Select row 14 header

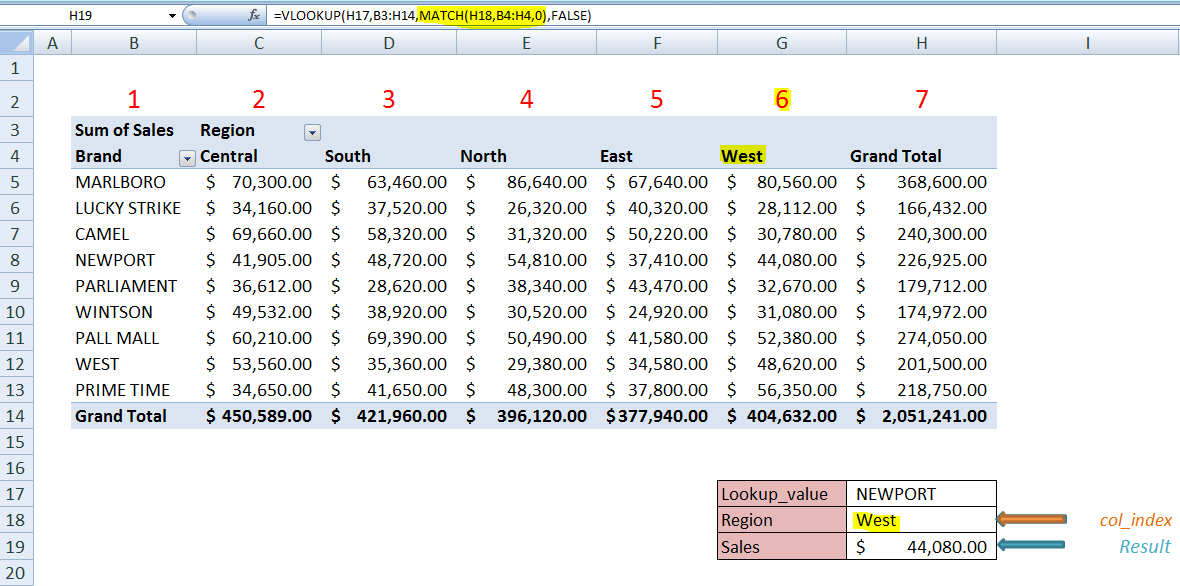tap(17, 416)
